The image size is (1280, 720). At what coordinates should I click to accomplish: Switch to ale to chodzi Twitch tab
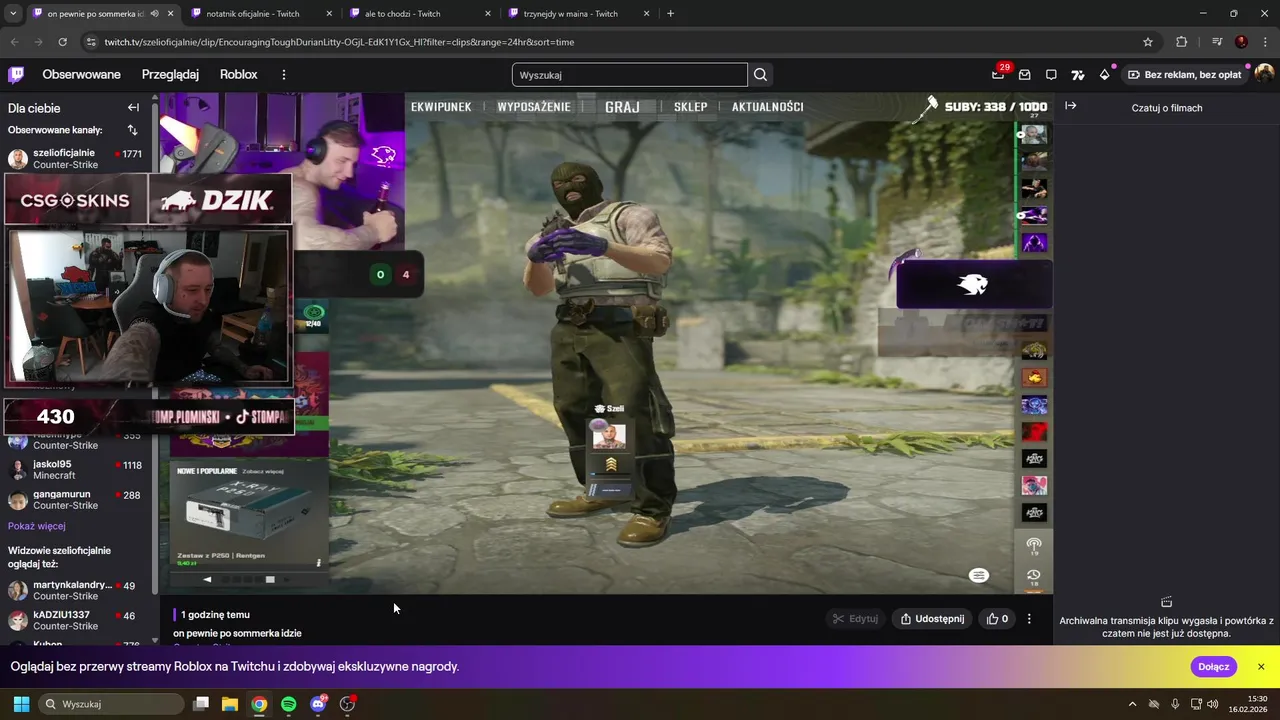[x=418, y=14]
